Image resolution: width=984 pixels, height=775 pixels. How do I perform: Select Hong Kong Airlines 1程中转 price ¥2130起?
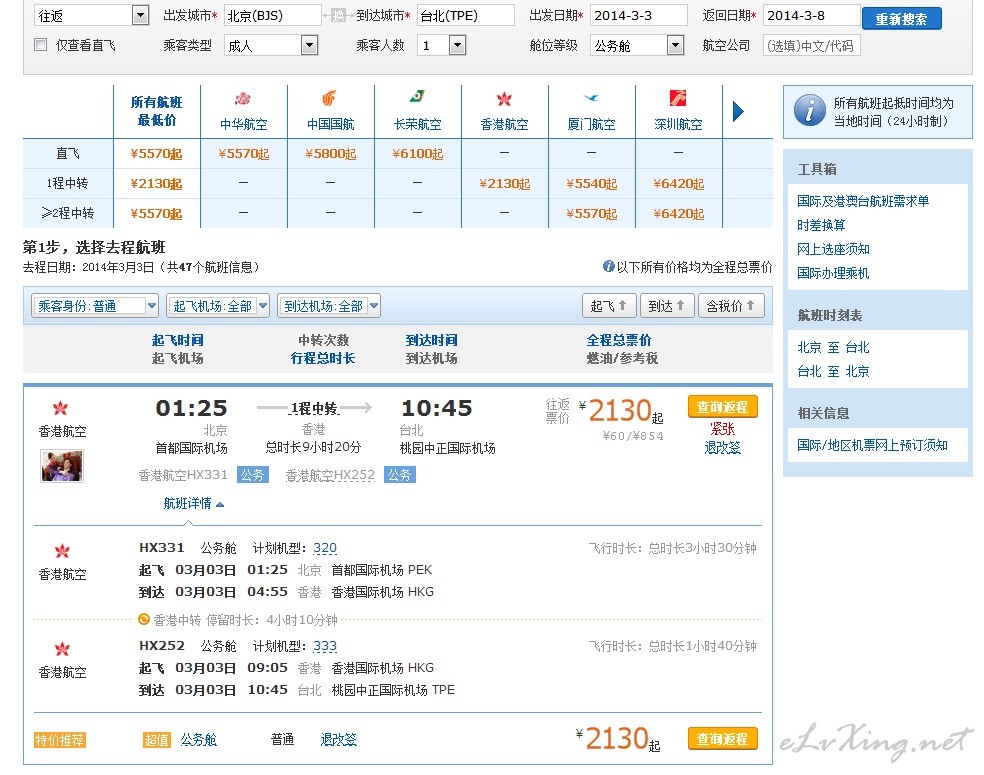click(x=505, y=183)
